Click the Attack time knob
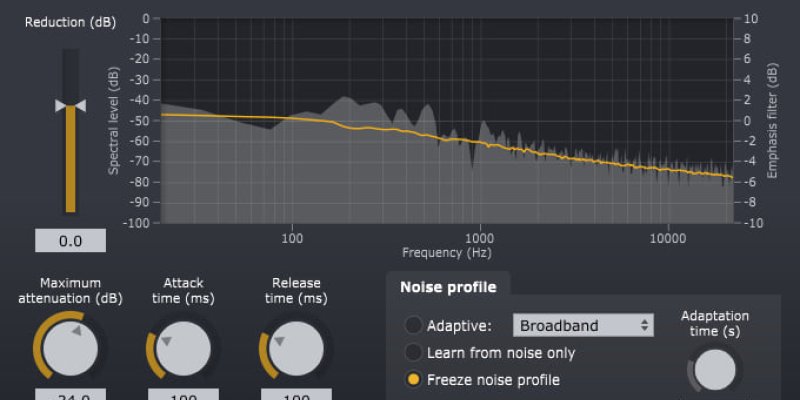Screen dimensions: 800x400 pyautogui.click(x=183, y=348)
